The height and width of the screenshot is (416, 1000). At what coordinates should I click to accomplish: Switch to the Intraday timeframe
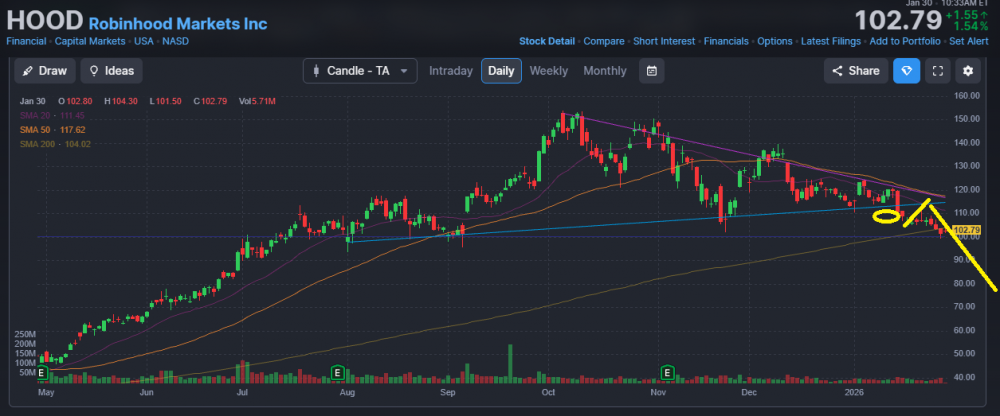click(451, 71)
